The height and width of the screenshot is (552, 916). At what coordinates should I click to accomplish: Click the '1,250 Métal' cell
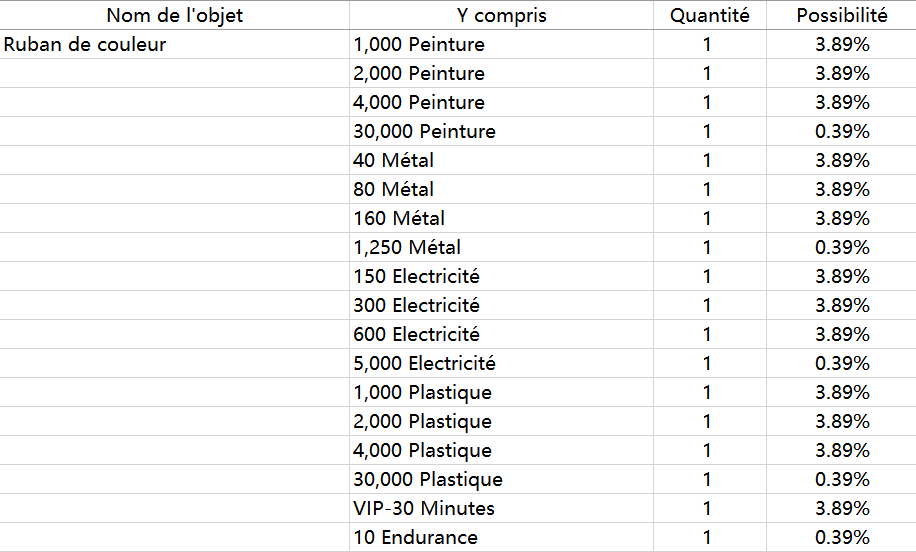(x=501, y=247)
